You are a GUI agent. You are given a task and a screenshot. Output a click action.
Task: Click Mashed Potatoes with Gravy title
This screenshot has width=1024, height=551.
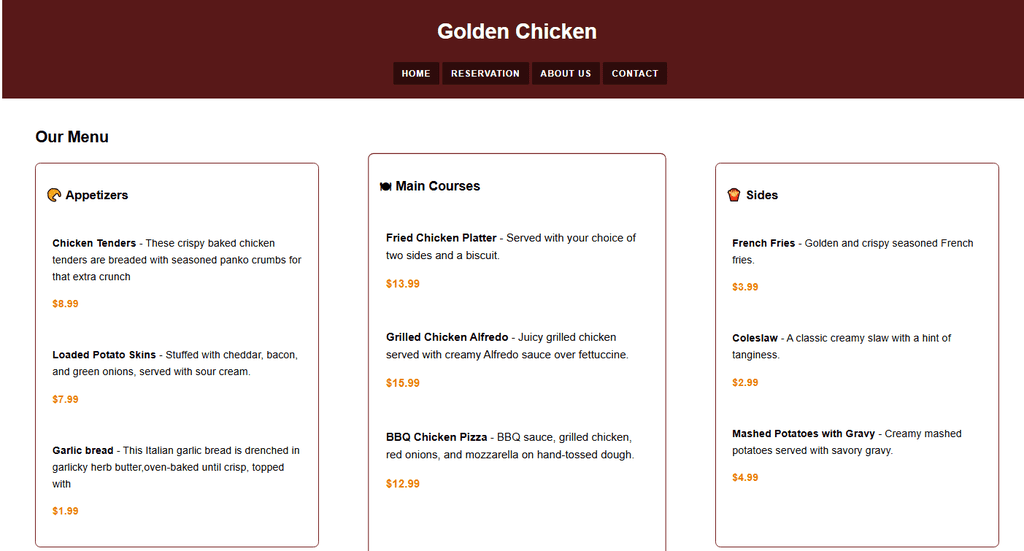803,434
